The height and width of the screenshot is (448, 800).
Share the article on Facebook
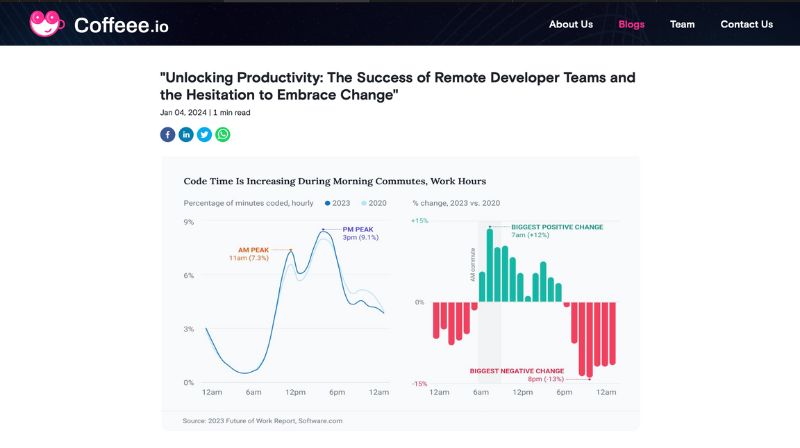168,134
